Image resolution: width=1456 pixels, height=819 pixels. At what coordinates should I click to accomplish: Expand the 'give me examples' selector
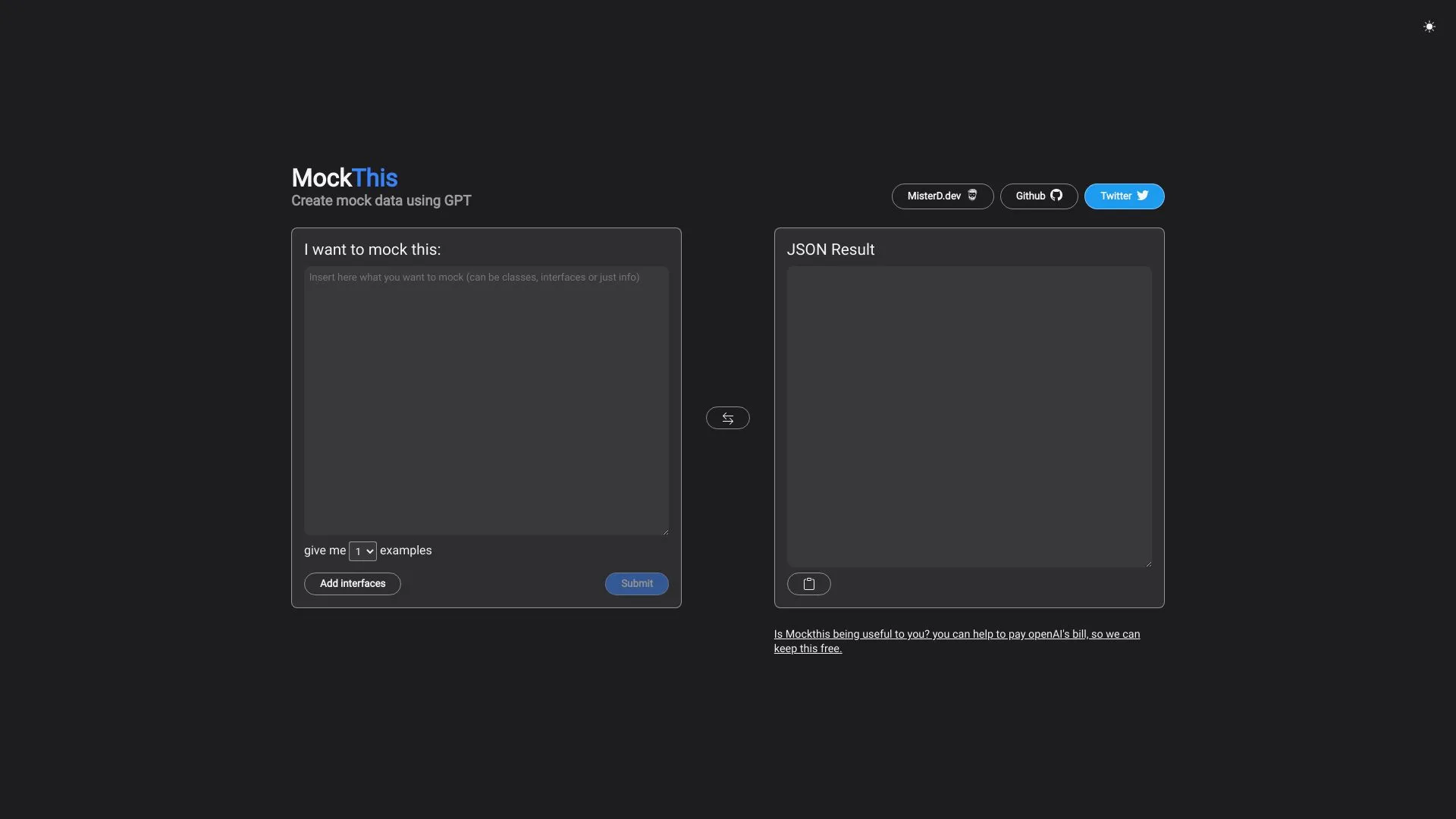[x=362, y=551]
